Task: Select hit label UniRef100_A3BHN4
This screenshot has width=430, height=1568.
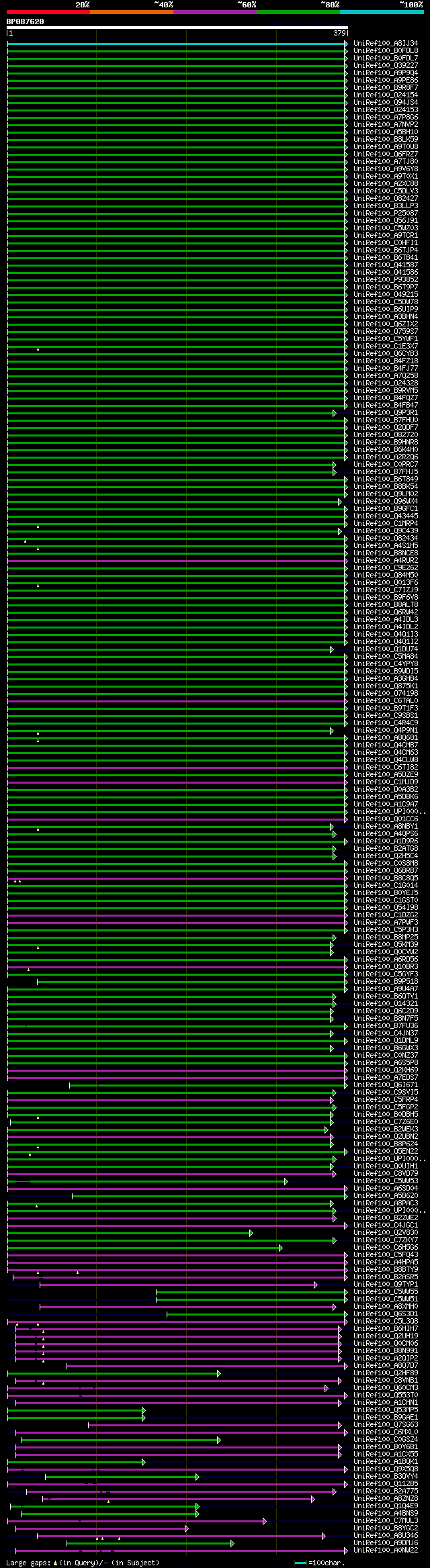Action: point(386,317)
